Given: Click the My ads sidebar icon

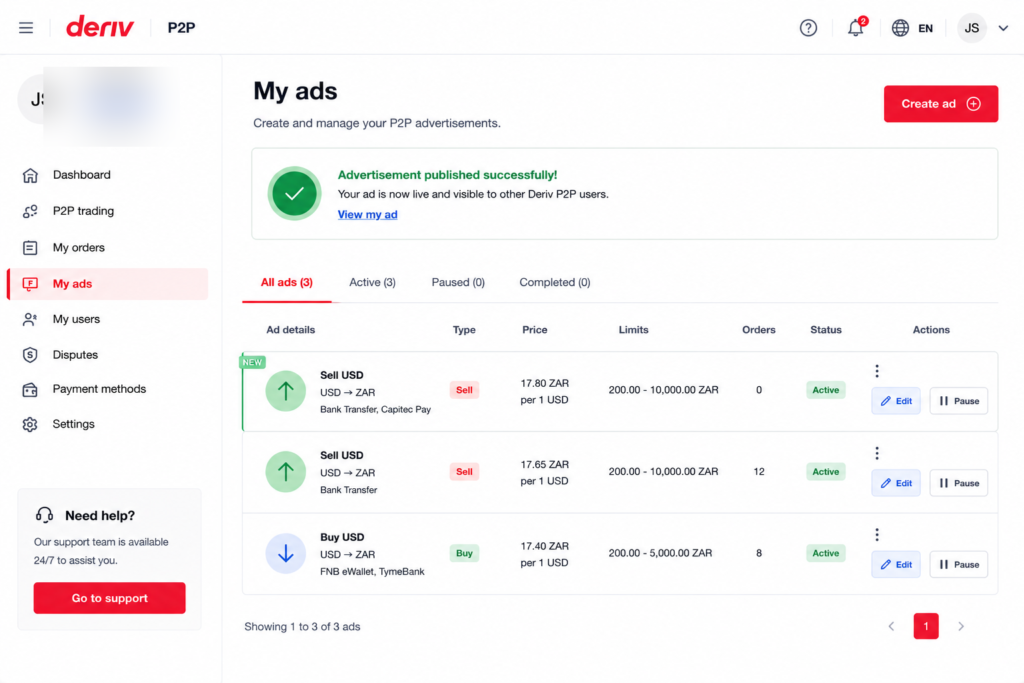Looking at the screenshot, I should click(30, 283).
